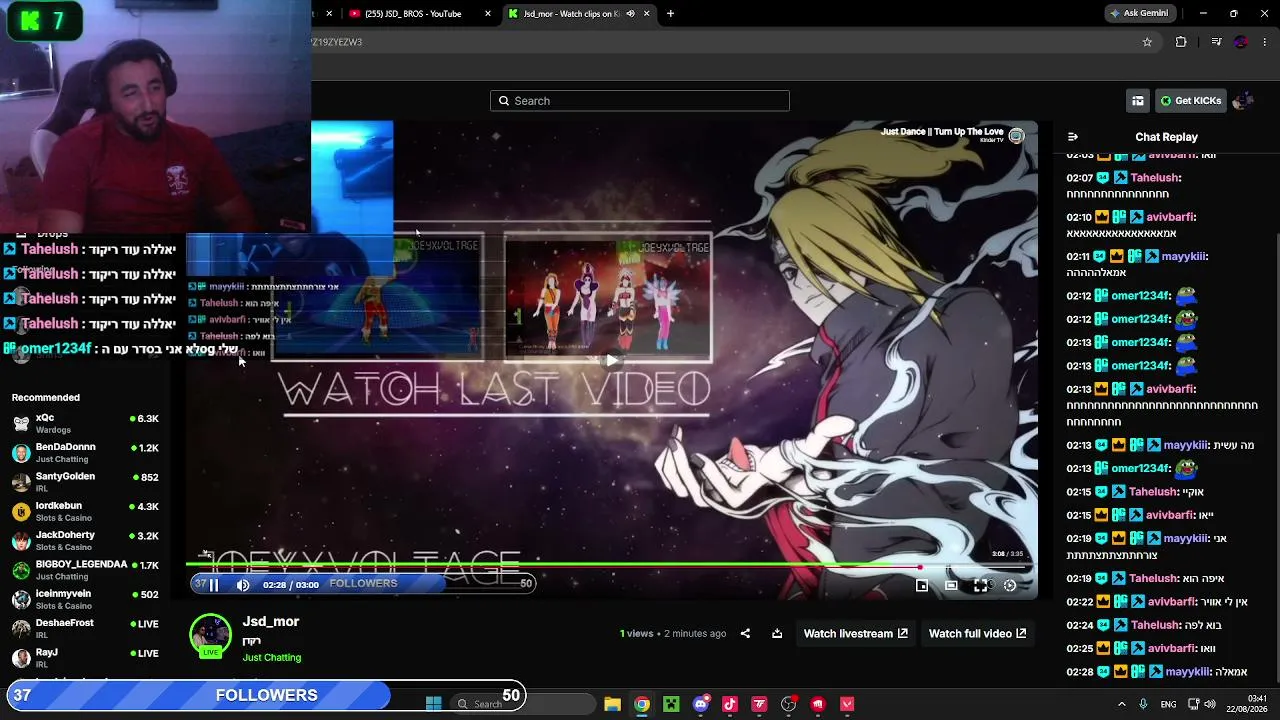This screenshot has height=720, width=1280.
Task: Pause the clip playback
Action: coord(213,585)
